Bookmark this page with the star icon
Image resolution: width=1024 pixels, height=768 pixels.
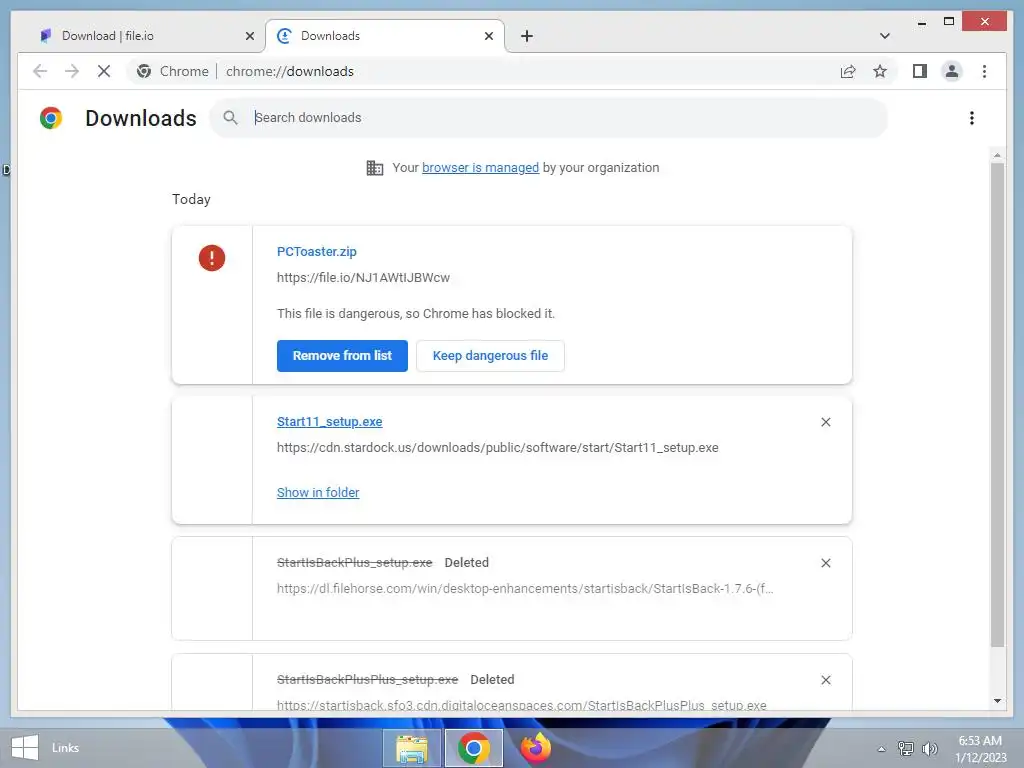point(880,71)
